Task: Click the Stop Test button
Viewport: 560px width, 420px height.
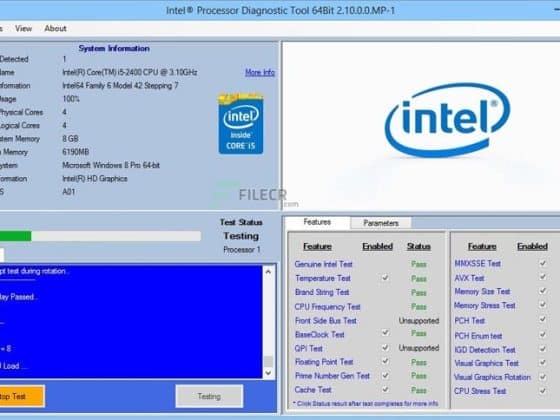Action: pos(21,396)
